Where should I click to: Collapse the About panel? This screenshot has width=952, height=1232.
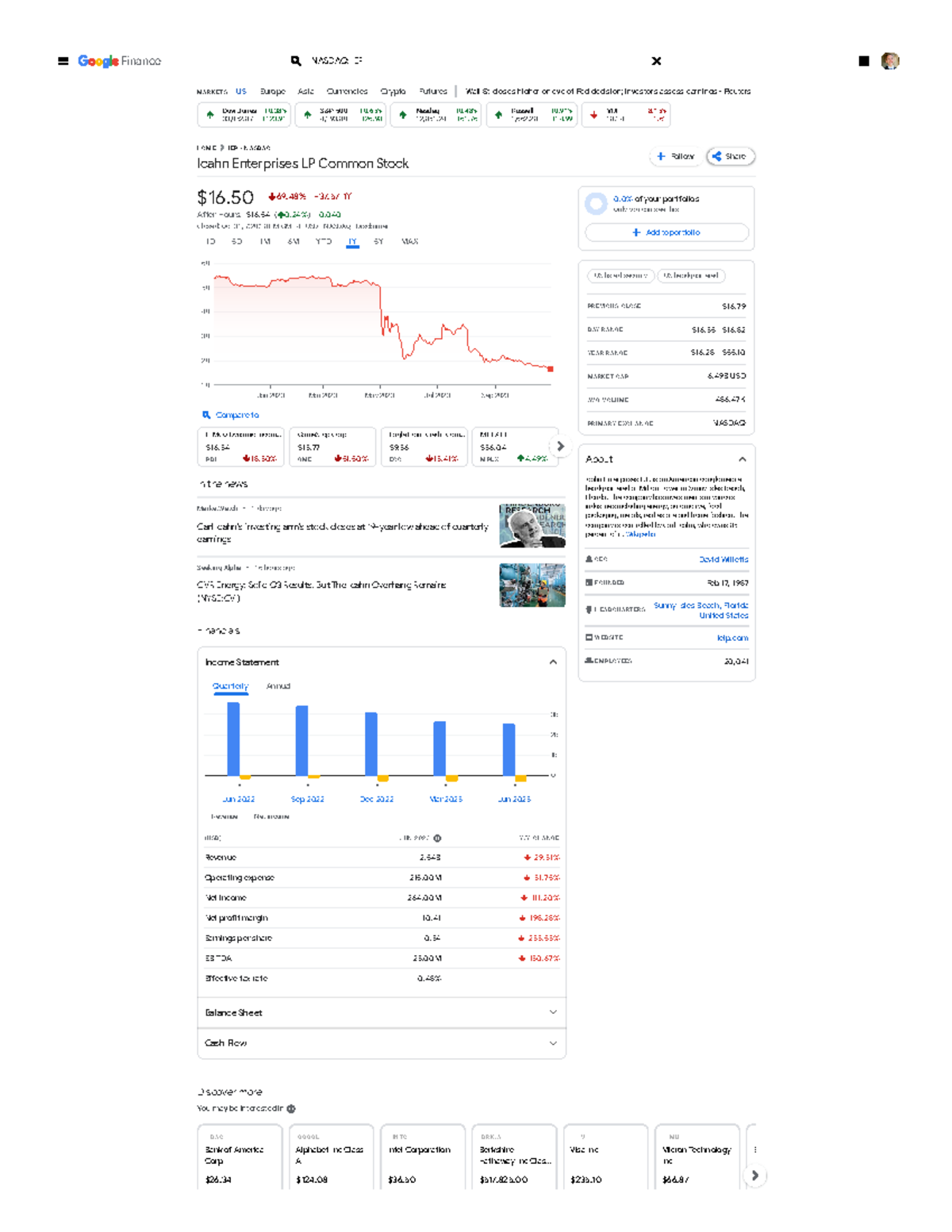(743, 459)
